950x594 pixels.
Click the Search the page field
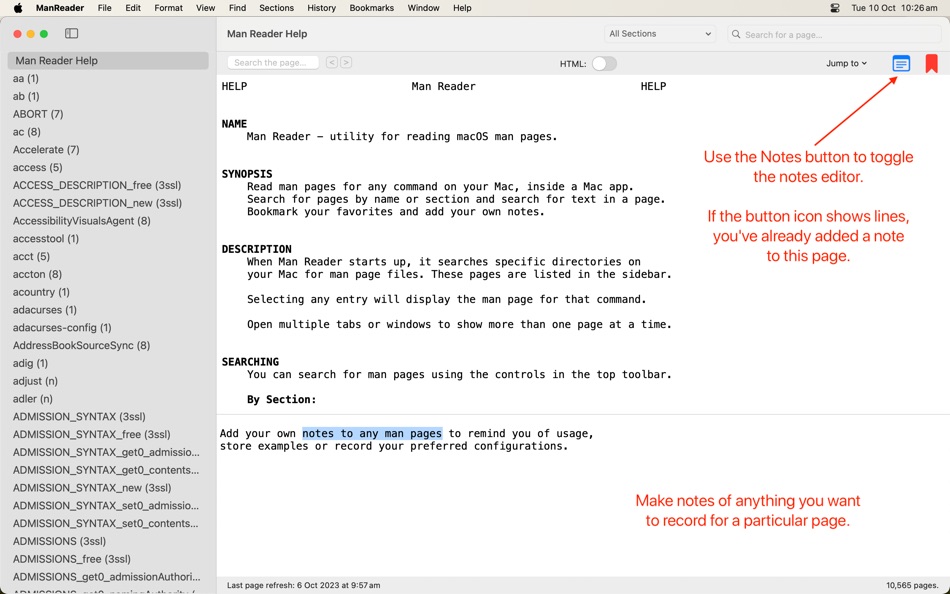pos(273,62)
